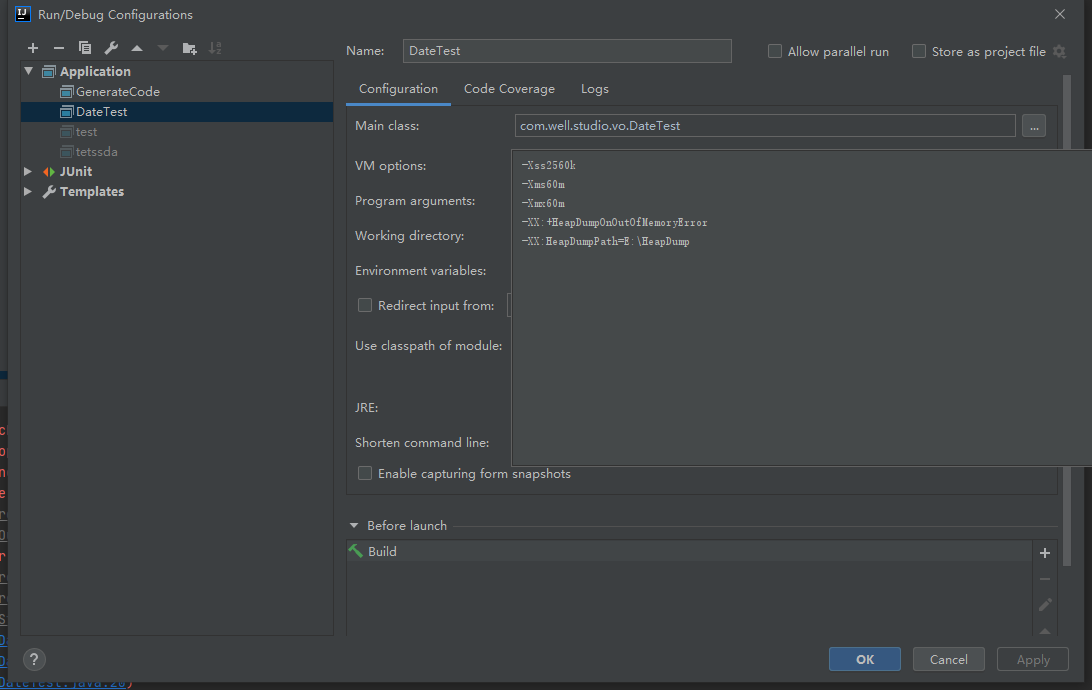Enable Store as project file checkbox
Image resolution: width=1092 pixels, height=690 pixels.
(919, 52)
